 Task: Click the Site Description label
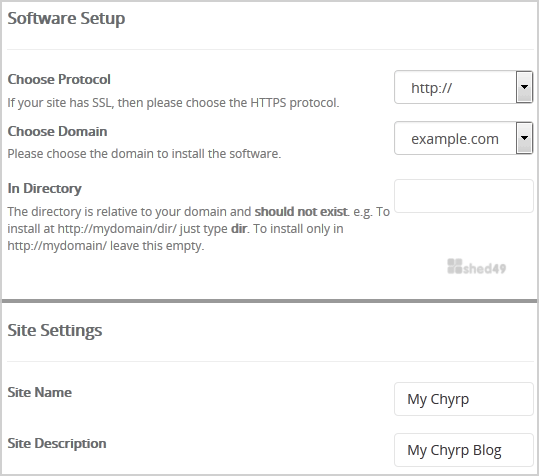click(x=57, y=443)
